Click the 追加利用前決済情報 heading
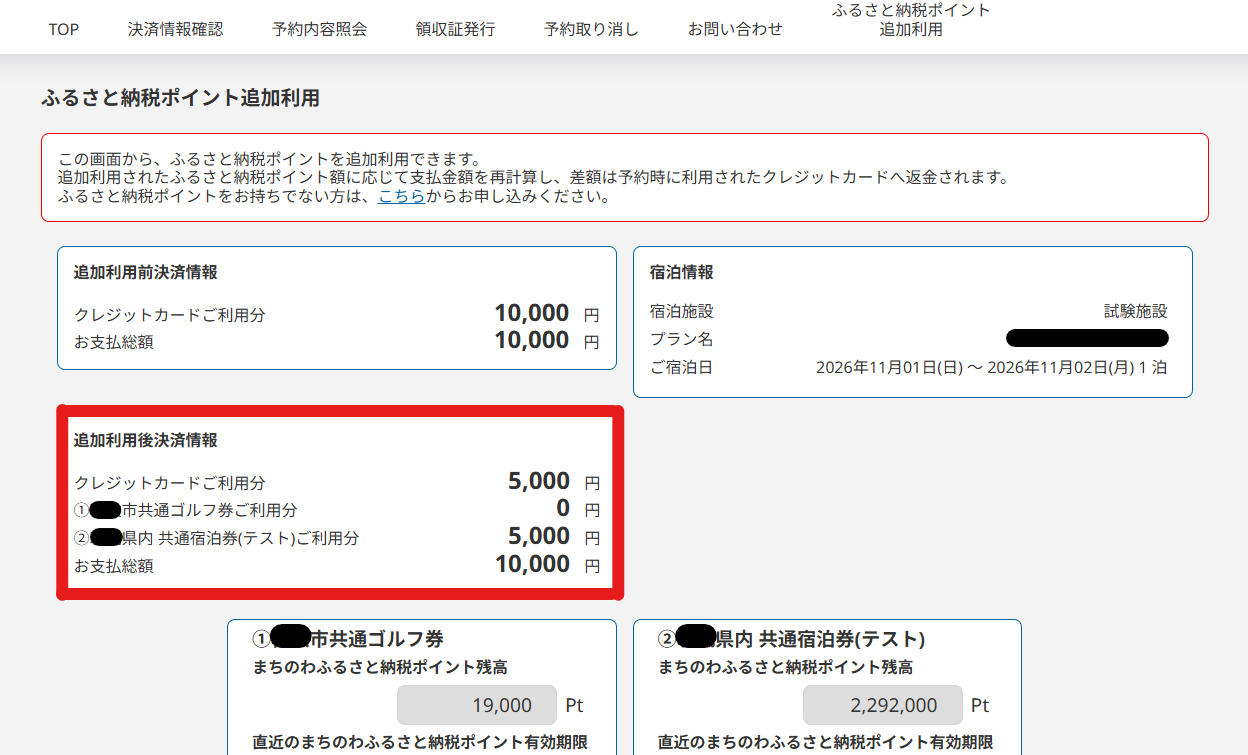 click(146, 272)
